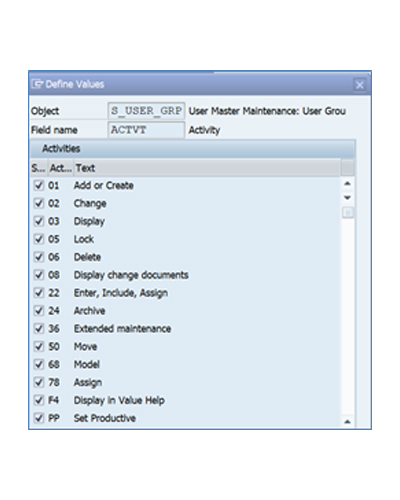The height and width of the screenshot is (500, 400).
Task: Toggle 08 Display change documents checkbox
Action: point(39,275)
